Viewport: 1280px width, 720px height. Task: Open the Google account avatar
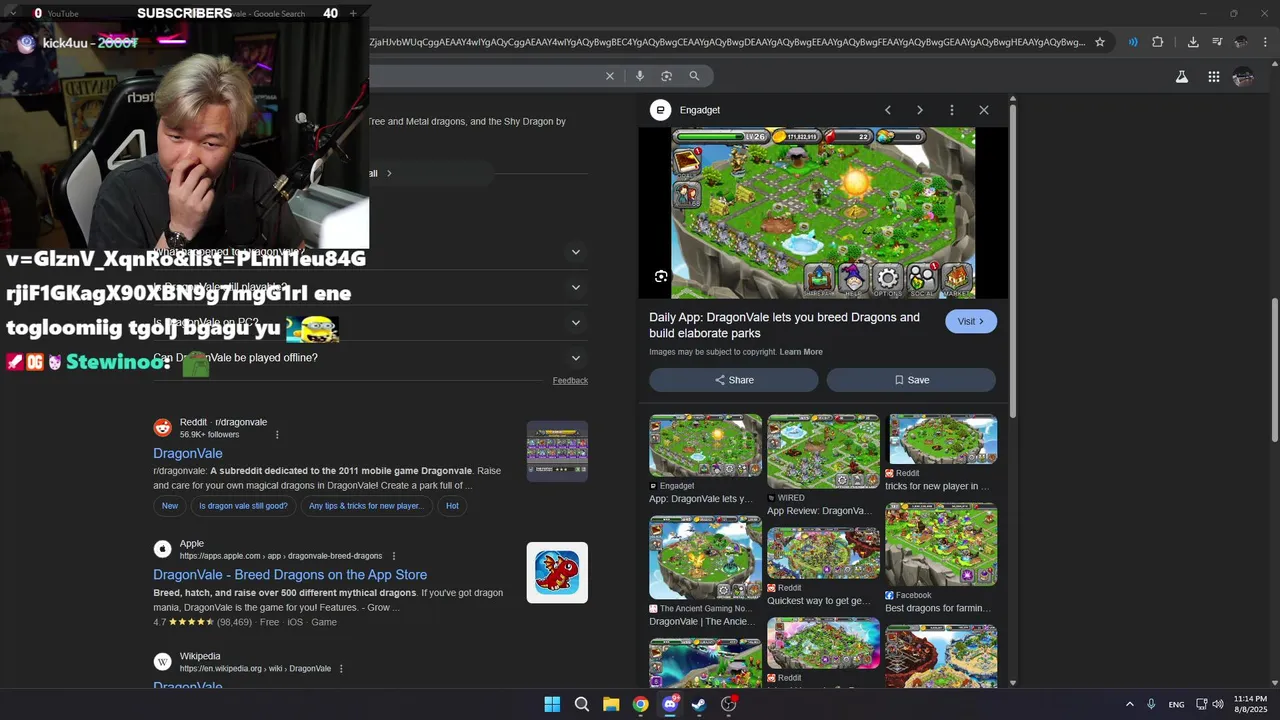click(x=1243, y=76)
